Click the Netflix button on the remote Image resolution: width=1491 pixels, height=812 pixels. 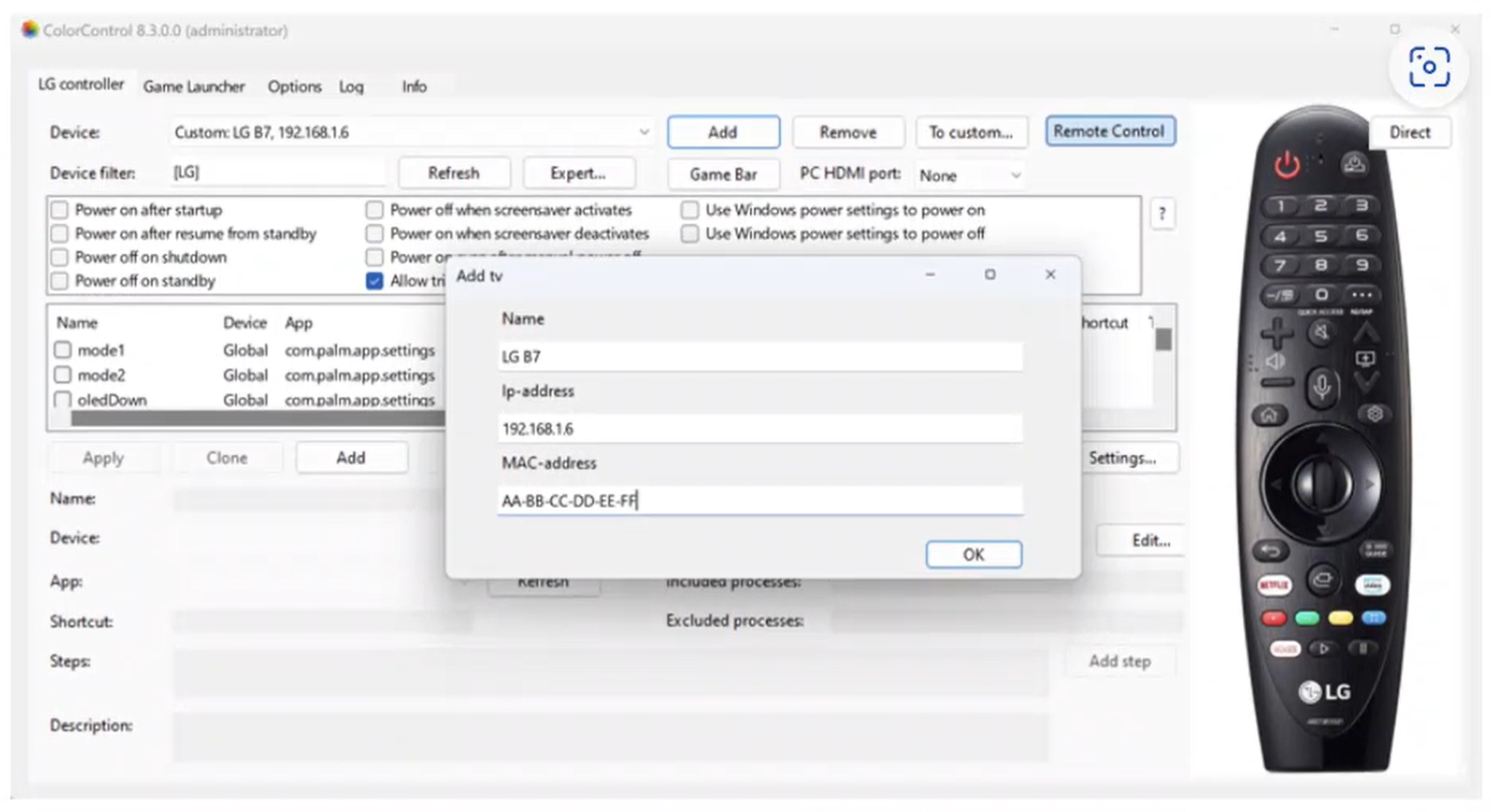[1274, 586]
